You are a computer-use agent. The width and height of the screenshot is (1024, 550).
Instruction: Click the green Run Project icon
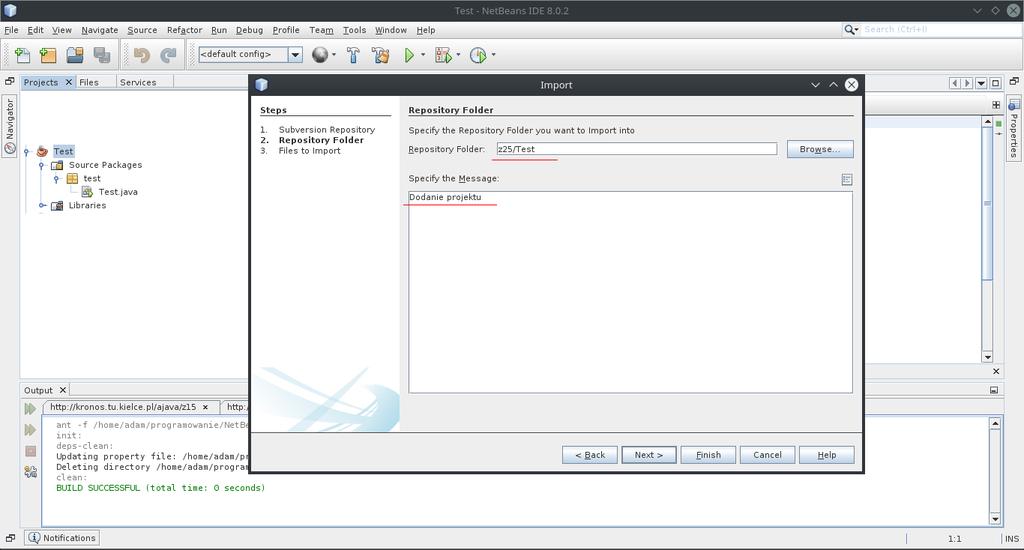(409, 56)
